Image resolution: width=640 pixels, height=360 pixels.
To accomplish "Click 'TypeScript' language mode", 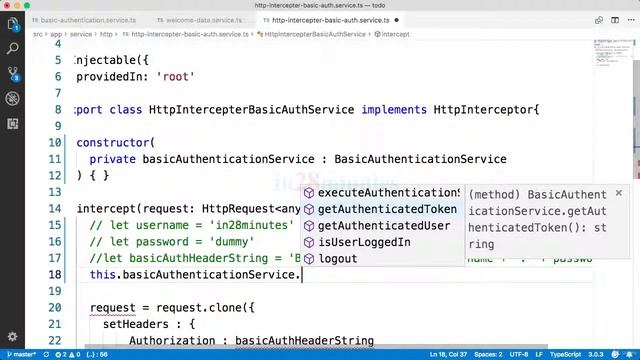I will pos(565,355).
